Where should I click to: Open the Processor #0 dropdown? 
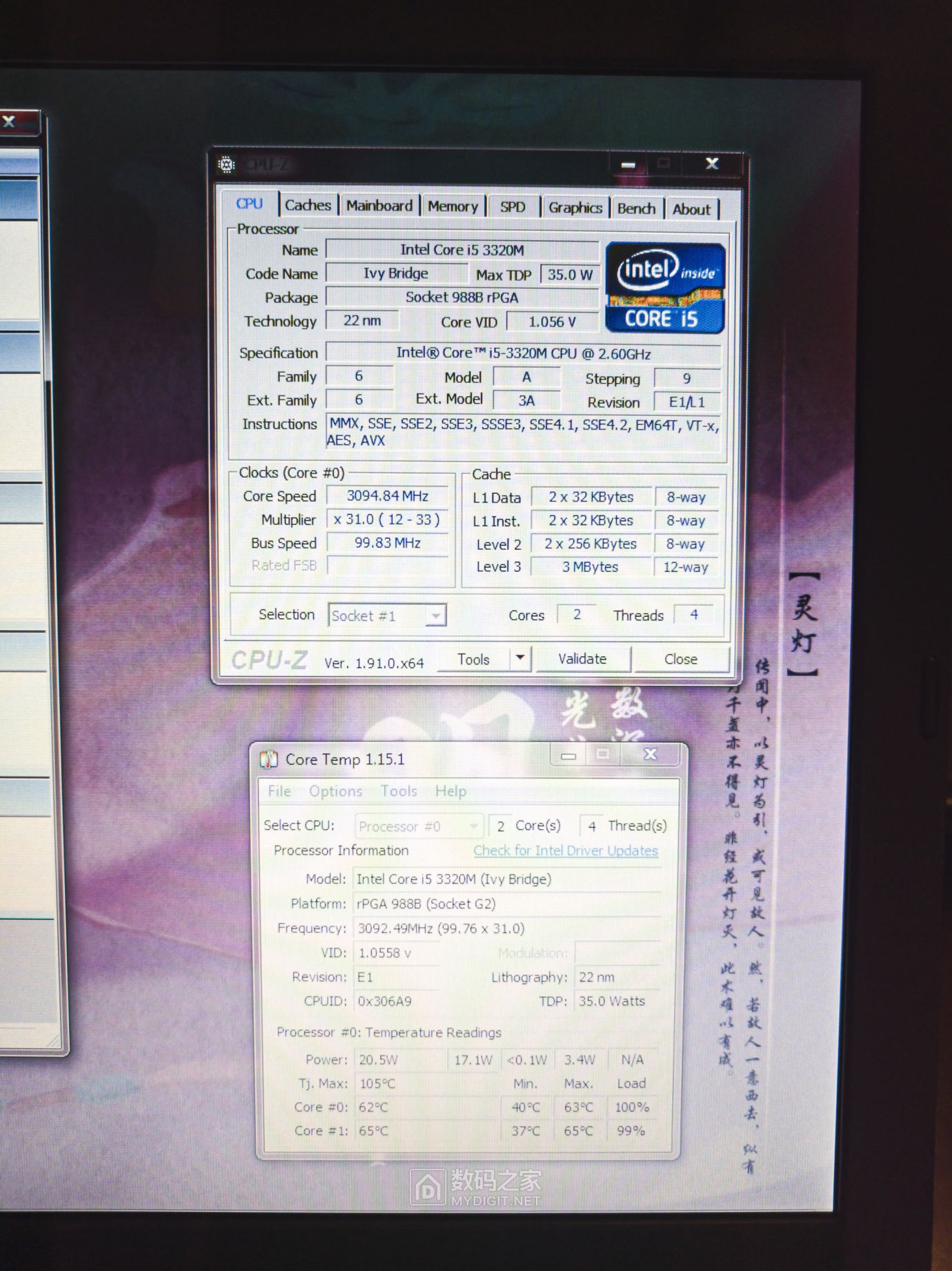pos(419,826)
